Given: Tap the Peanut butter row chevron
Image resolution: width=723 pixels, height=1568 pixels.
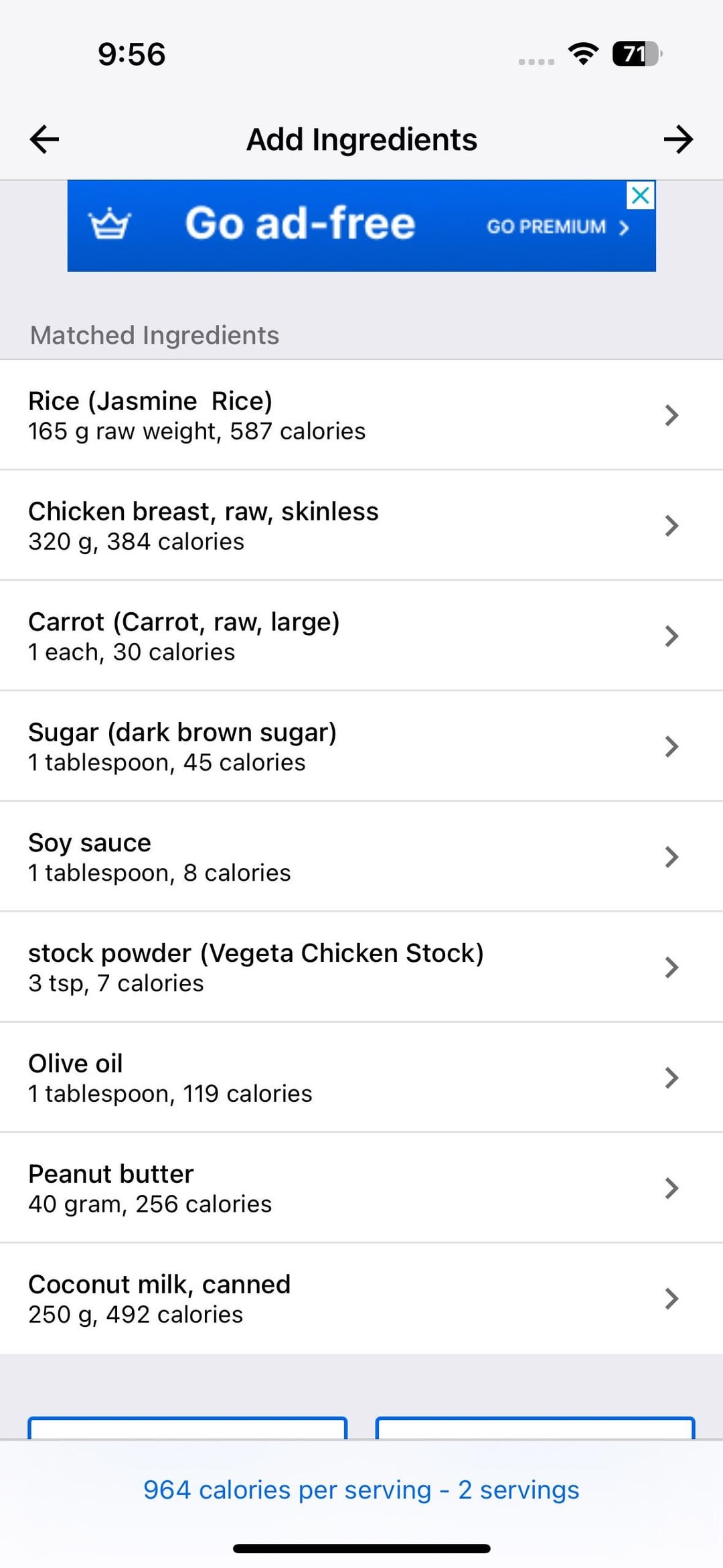Looking at the screenshot, I should coord(671,1188).
